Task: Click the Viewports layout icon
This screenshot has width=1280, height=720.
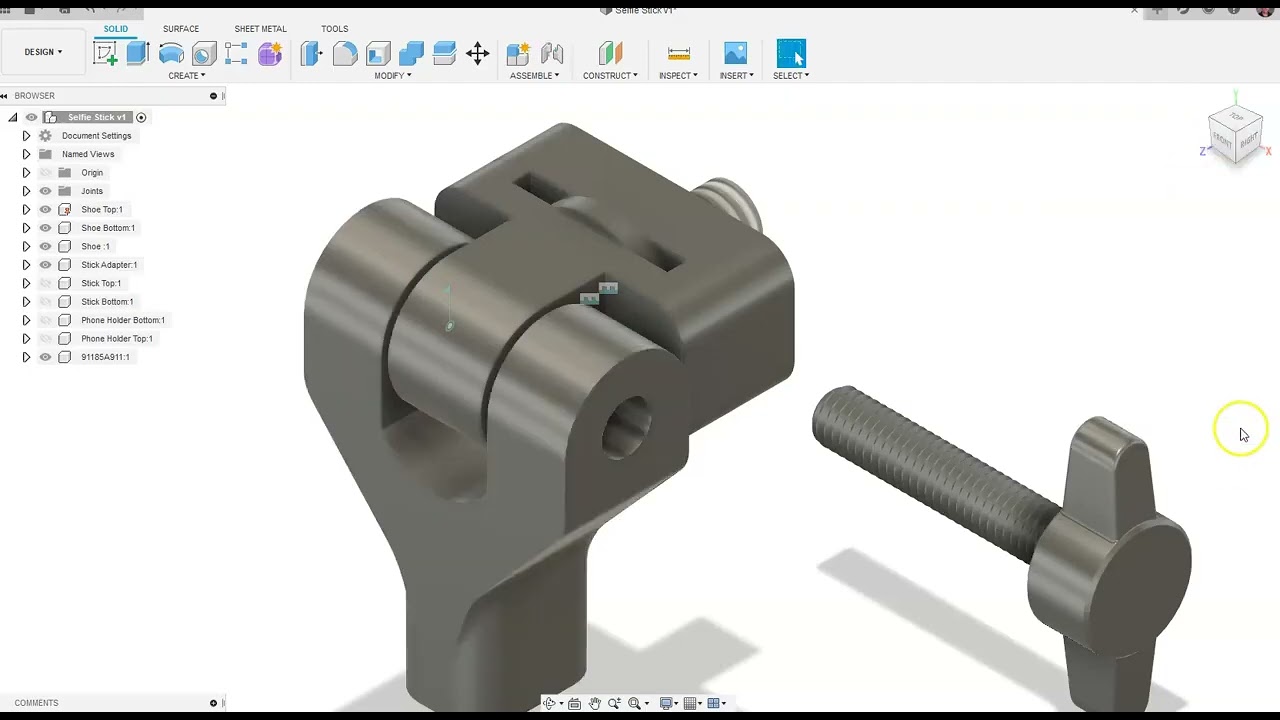Action: pyautogui.click(x=714, y=704)
